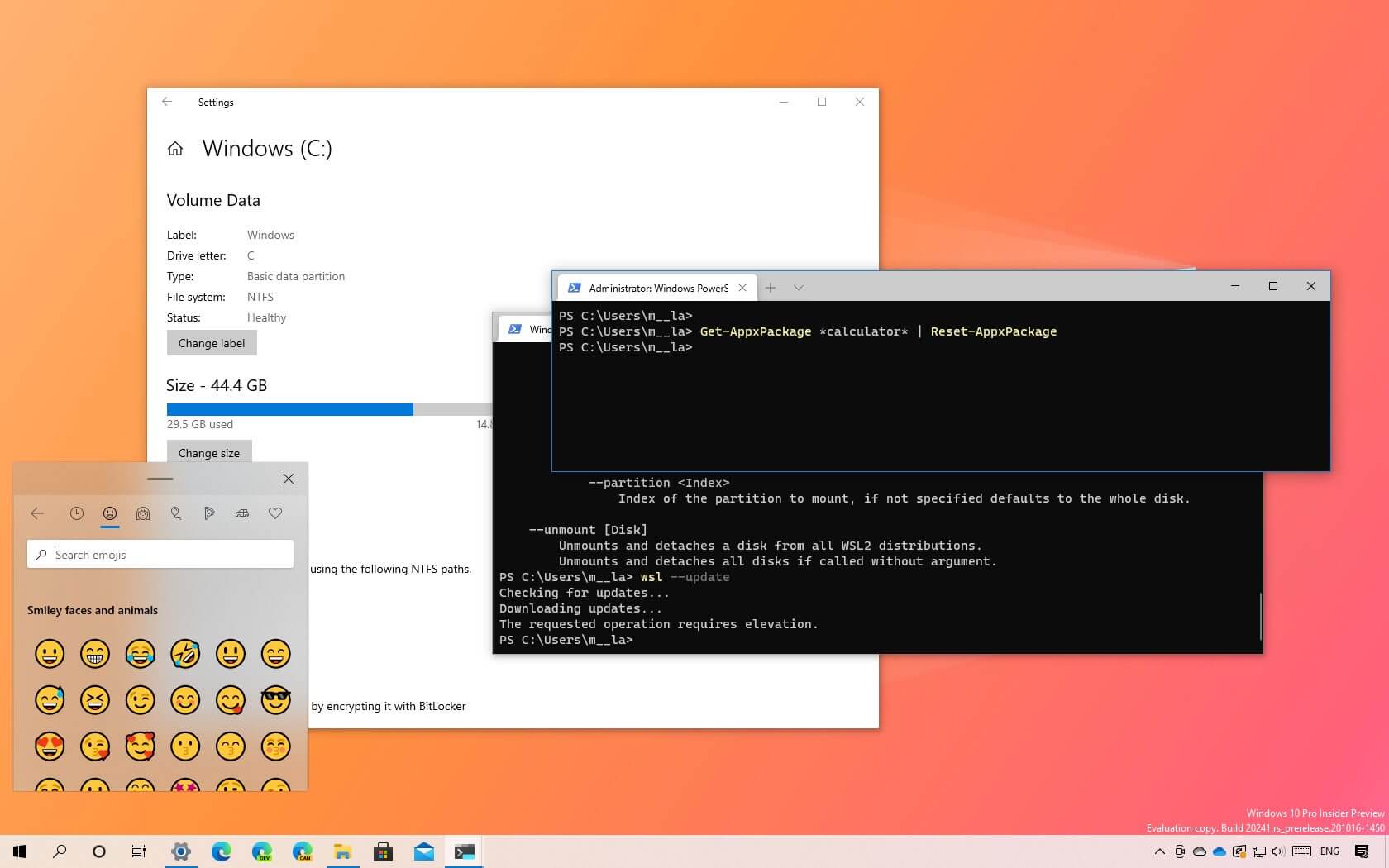Insert the grinning squinting face emoji
Image resolution: width=1389 pixels, height=868 pixels.
coord(95,700)
